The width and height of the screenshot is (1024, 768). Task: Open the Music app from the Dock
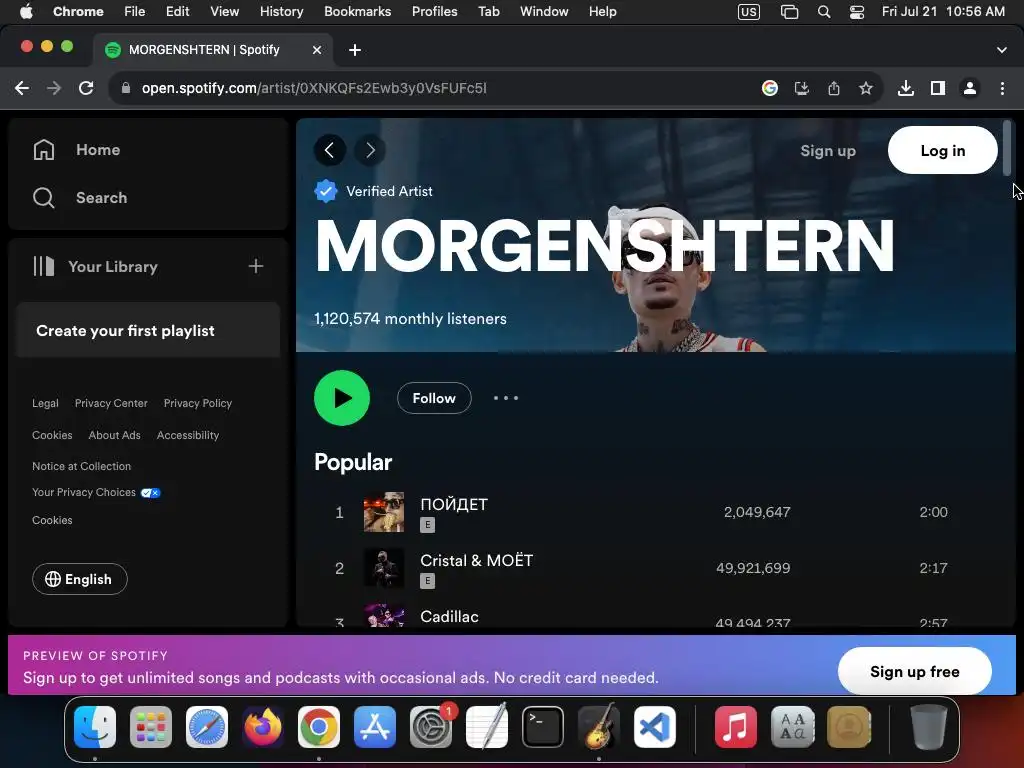(735, 727)
